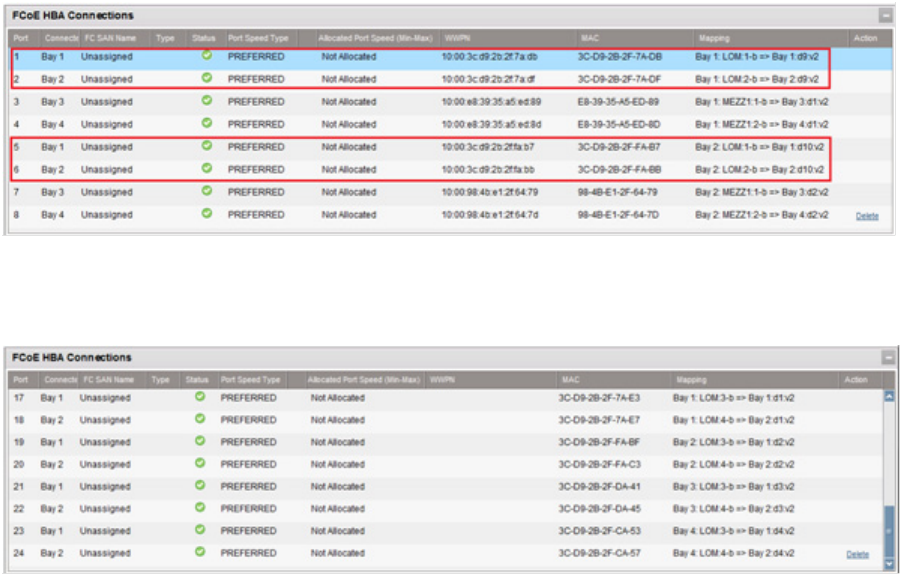The width and height of the screenshot is (903, 577).
Task: Collapse the upper FCoE HBA Connections panel
Action: pyautogui.click(x=885, y=16)
